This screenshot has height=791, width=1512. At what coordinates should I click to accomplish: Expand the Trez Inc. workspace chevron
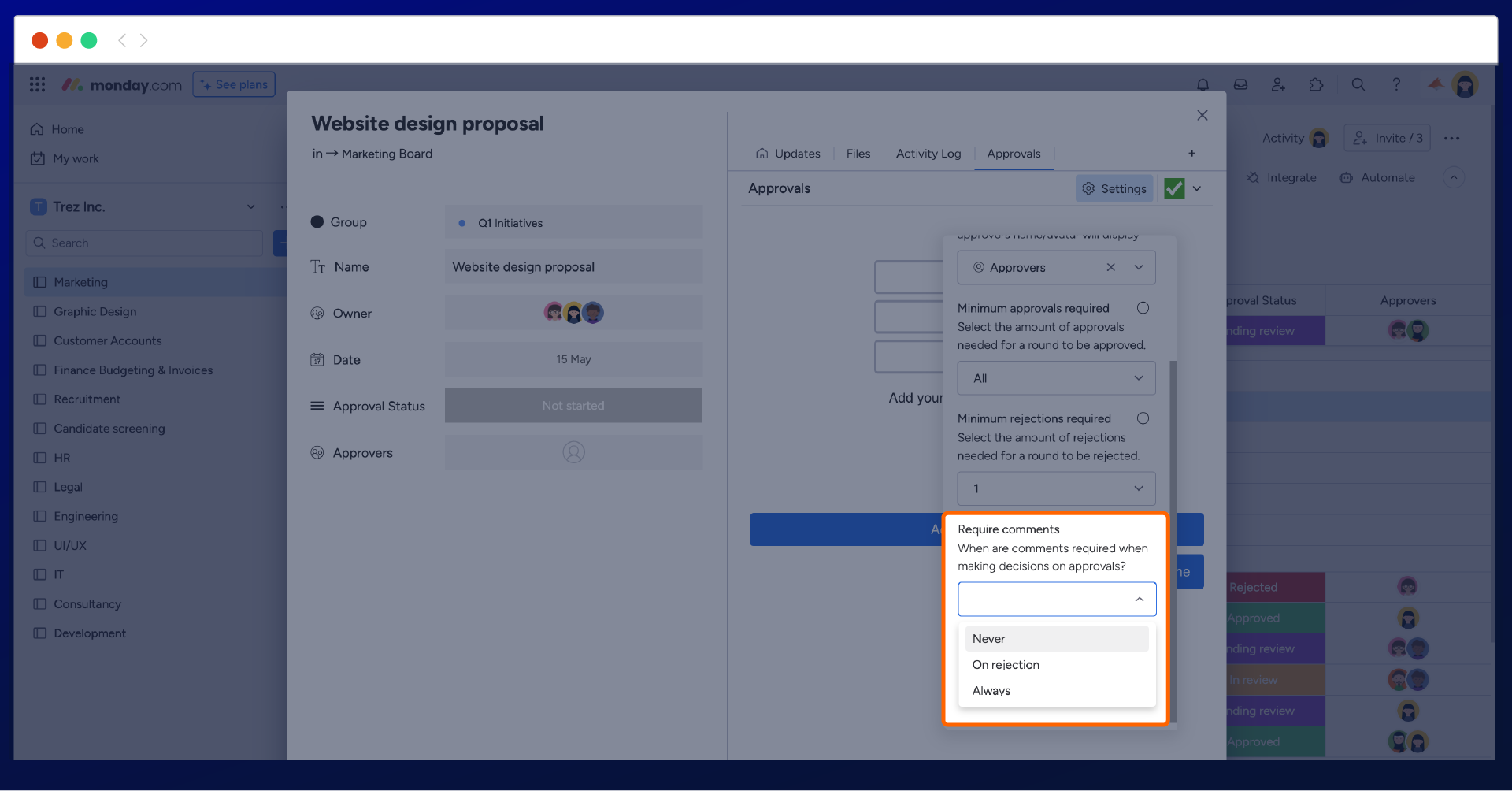[250, 206]
